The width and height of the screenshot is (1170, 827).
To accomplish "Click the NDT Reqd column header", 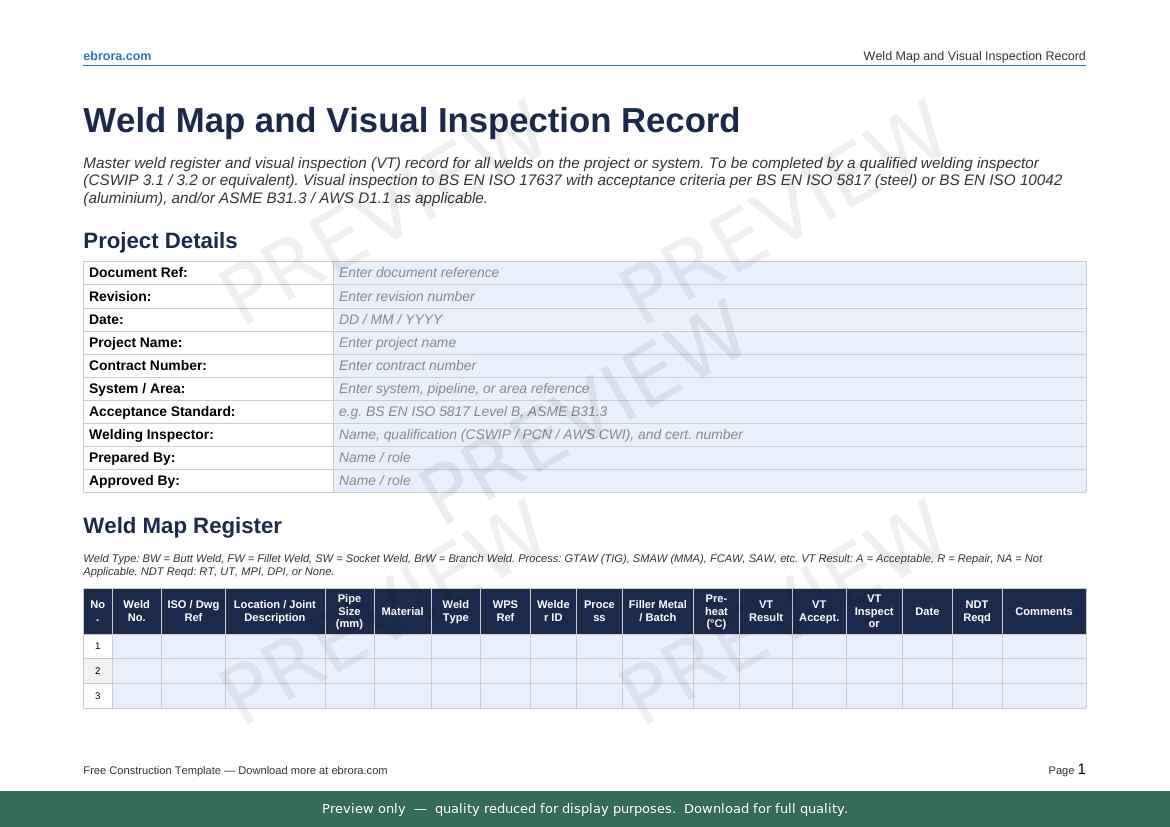I will click(x=976, y=611).
